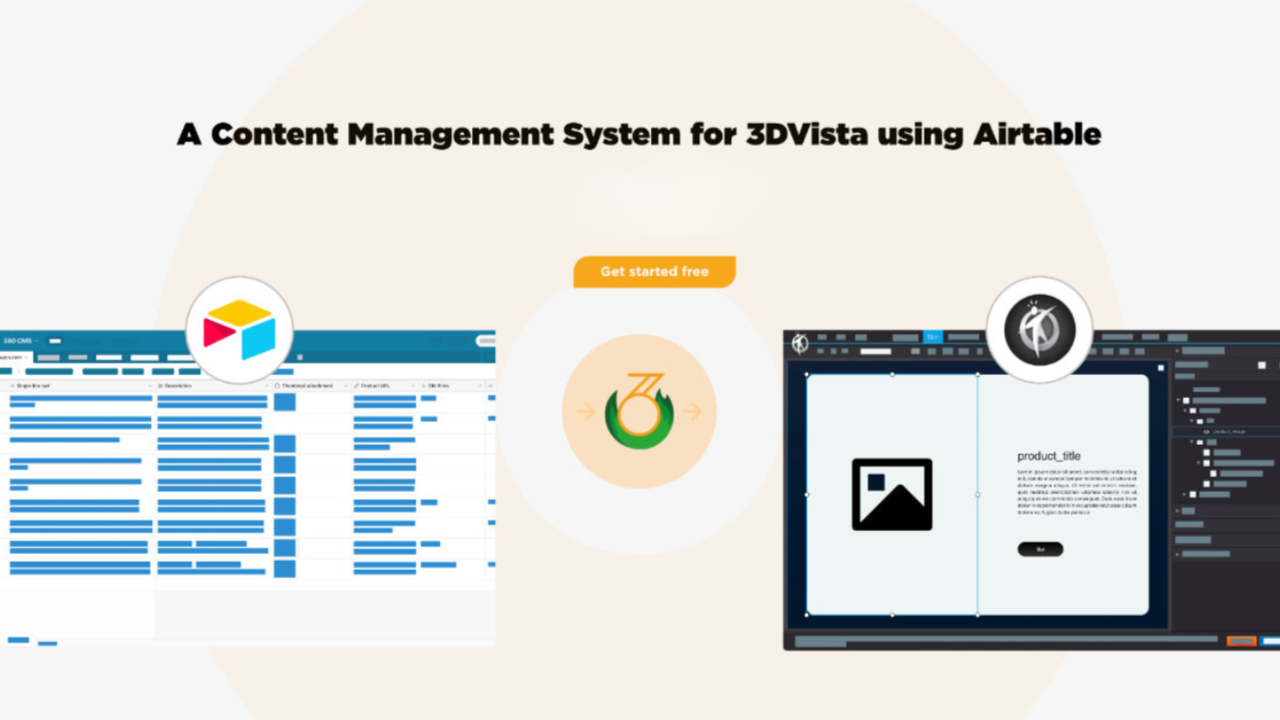Click small 3DVista logo in editor corner
Image resolution: width=1280 pixels, height=720 pixels.
(800, 343)
